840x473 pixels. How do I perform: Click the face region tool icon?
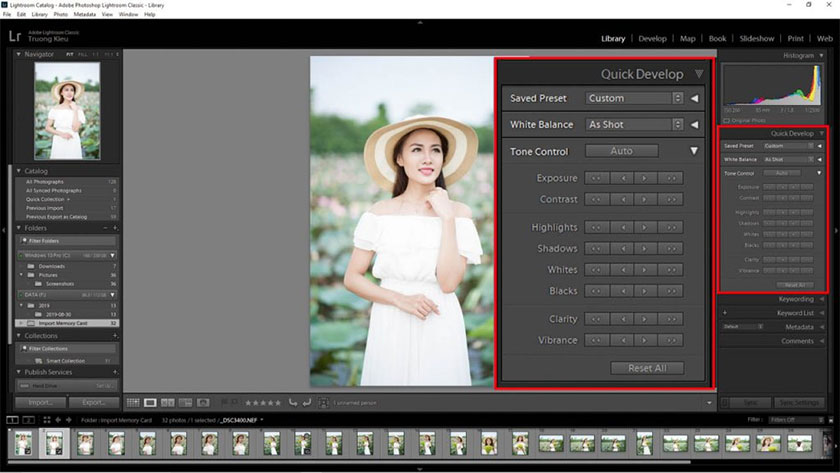pos(323,402)
